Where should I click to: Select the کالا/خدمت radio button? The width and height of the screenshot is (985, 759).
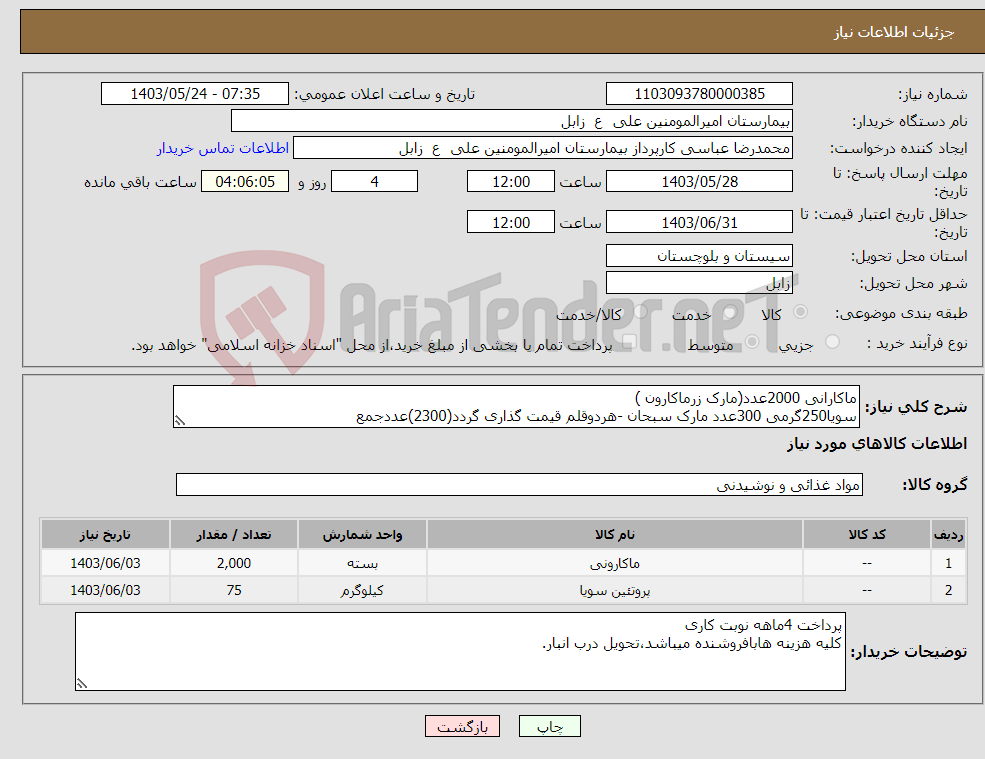tap(640, 312)
